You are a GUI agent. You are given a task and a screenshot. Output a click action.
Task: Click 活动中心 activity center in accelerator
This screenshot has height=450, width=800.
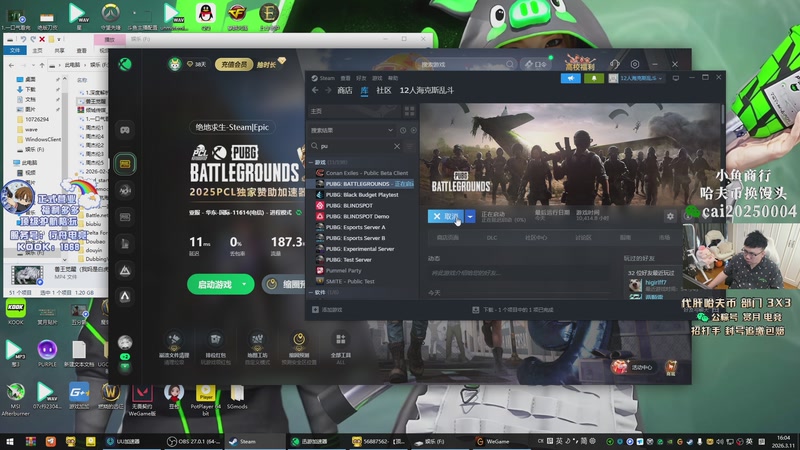633,367
